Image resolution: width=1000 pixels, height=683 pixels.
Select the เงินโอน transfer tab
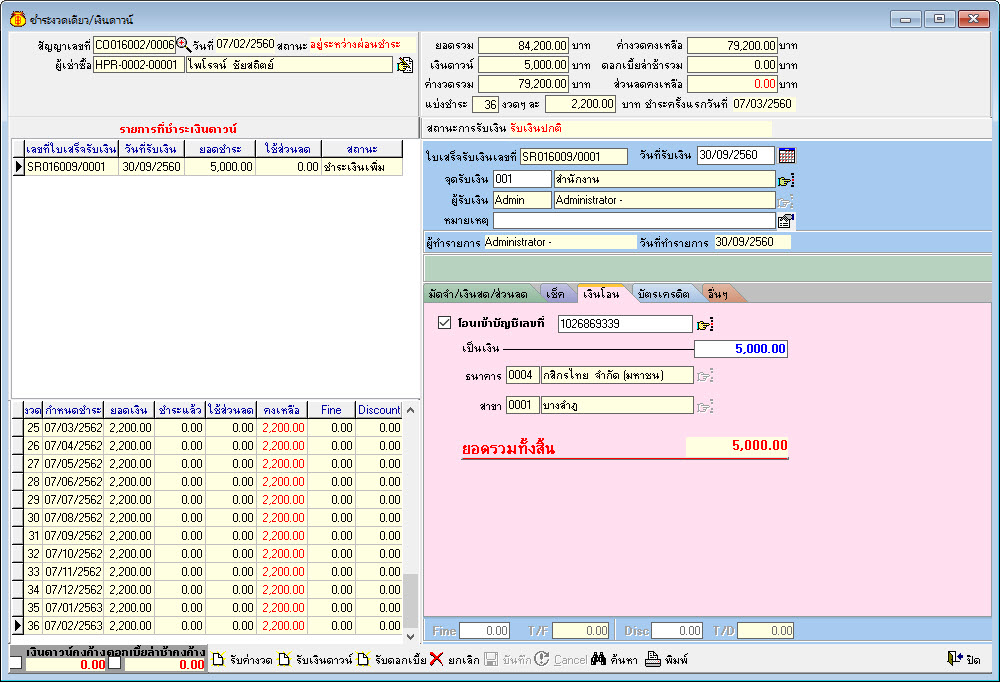point(601,294)
